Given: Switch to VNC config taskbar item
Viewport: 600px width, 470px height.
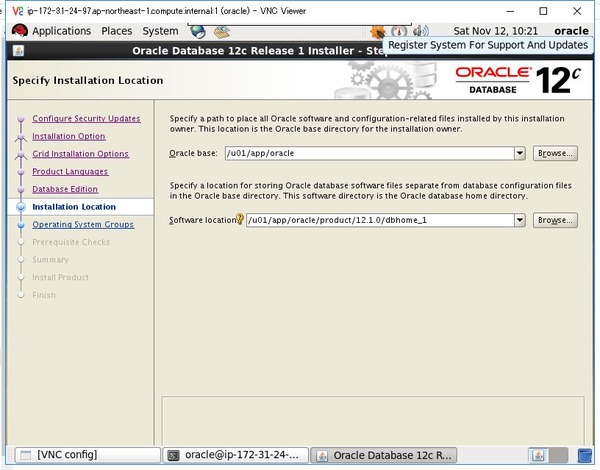Looking at the screenshot, I should tap(88, 455).
